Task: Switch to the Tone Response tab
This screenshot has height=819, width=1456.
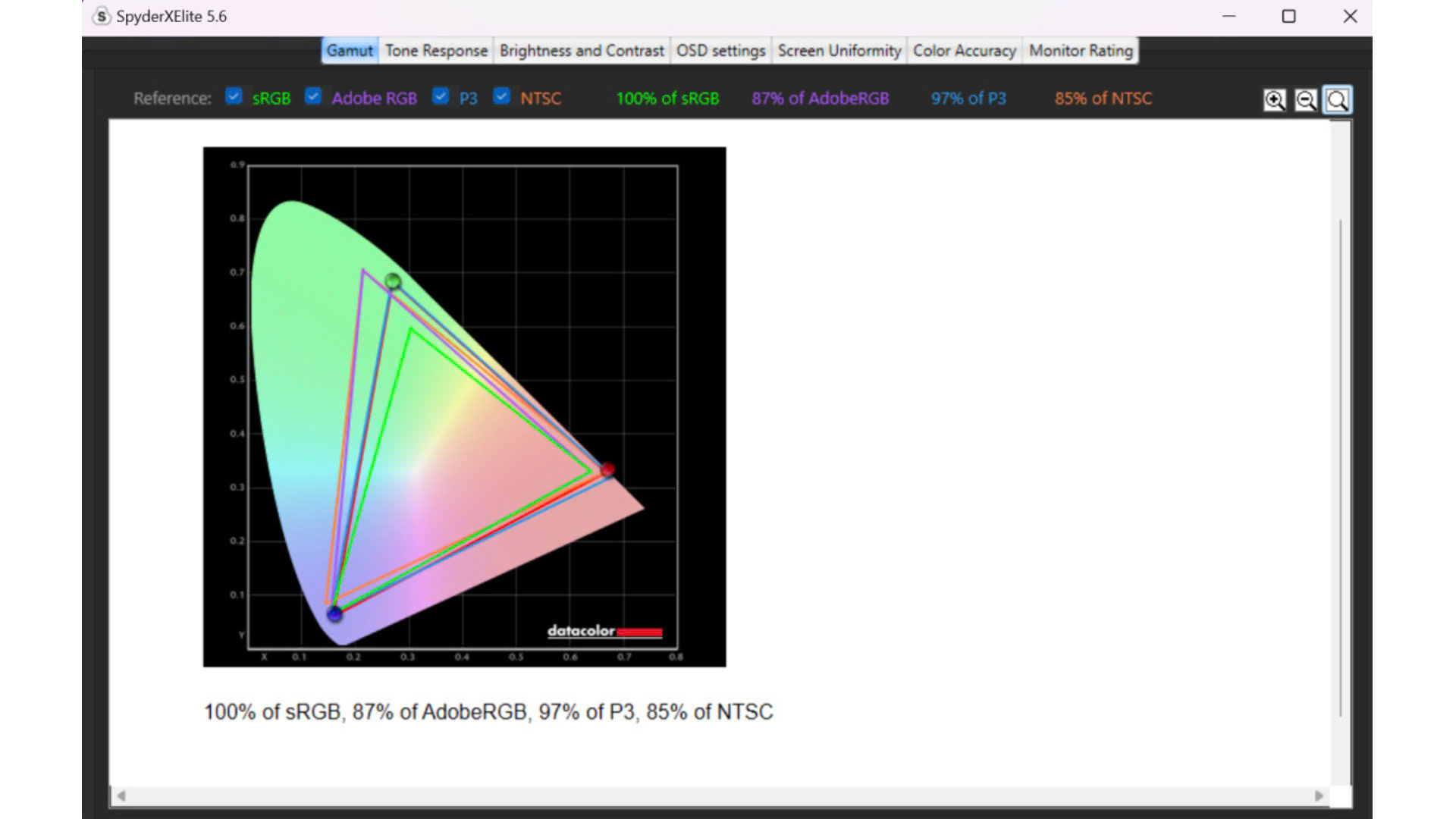Action: point(436,51)
